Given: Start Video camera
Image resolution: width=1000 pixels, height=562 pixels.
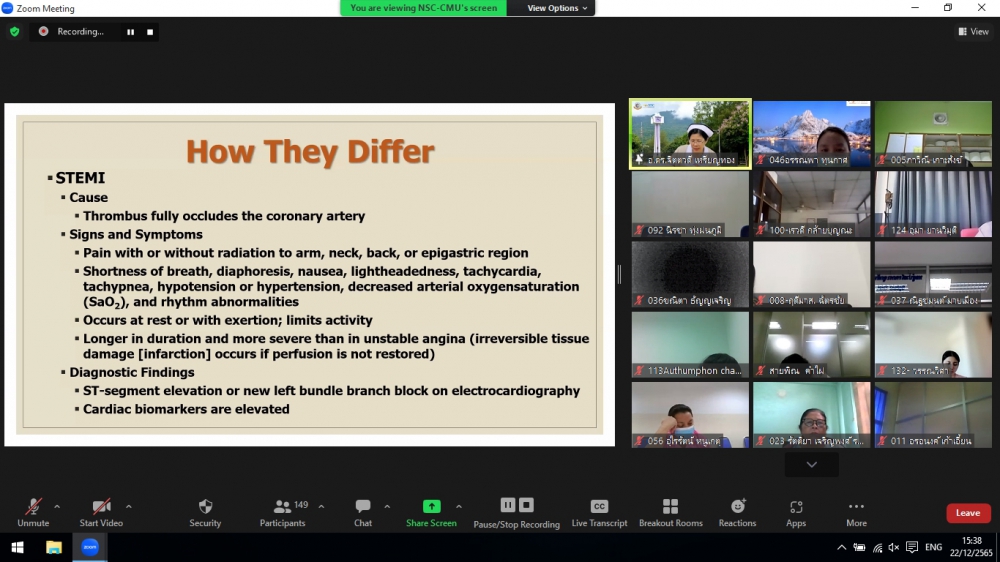Looking at the screenshot, I should [x=101, y=507].
